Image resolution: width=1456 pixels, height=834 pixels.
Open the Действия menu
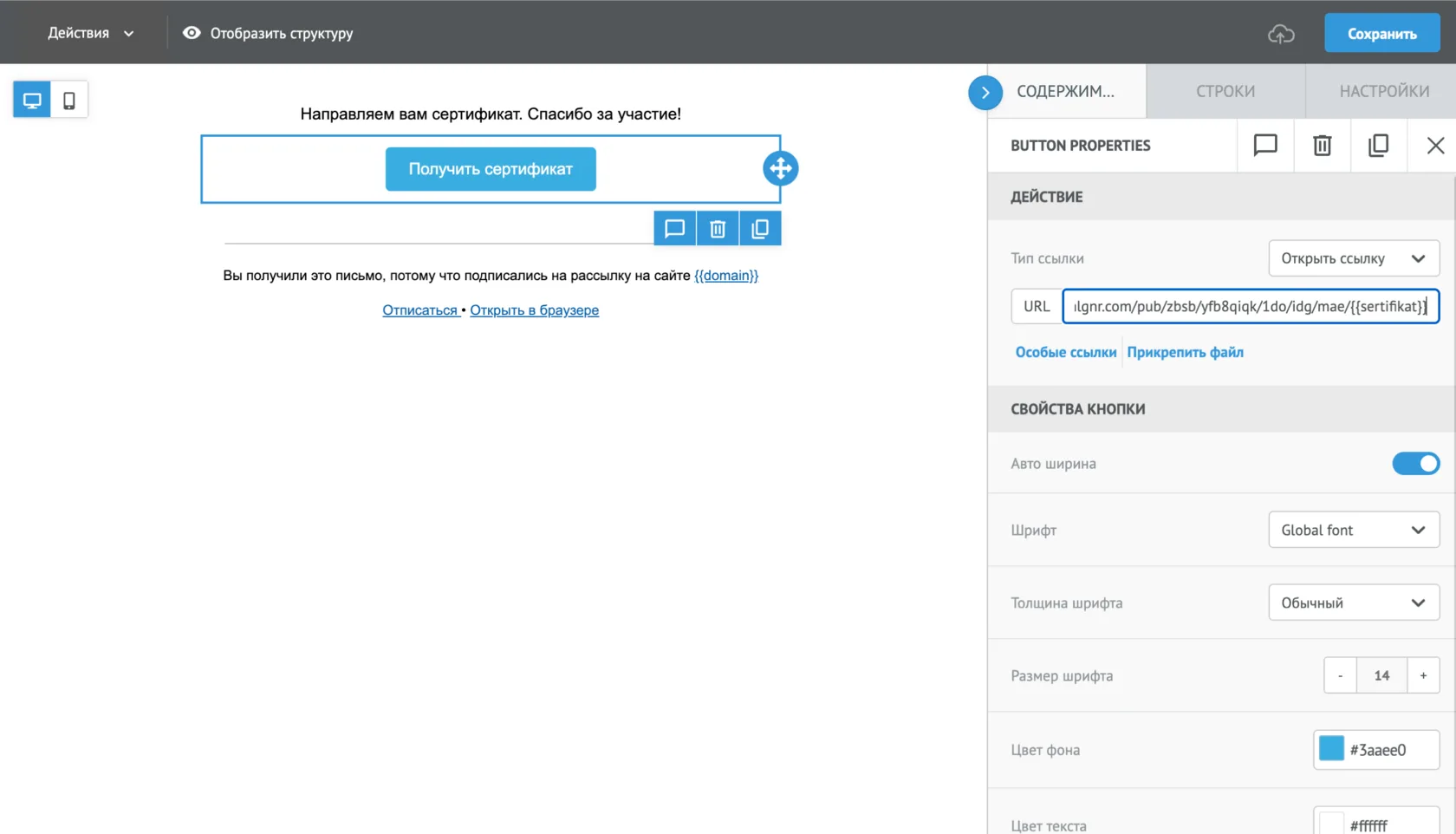coord(90,33)
